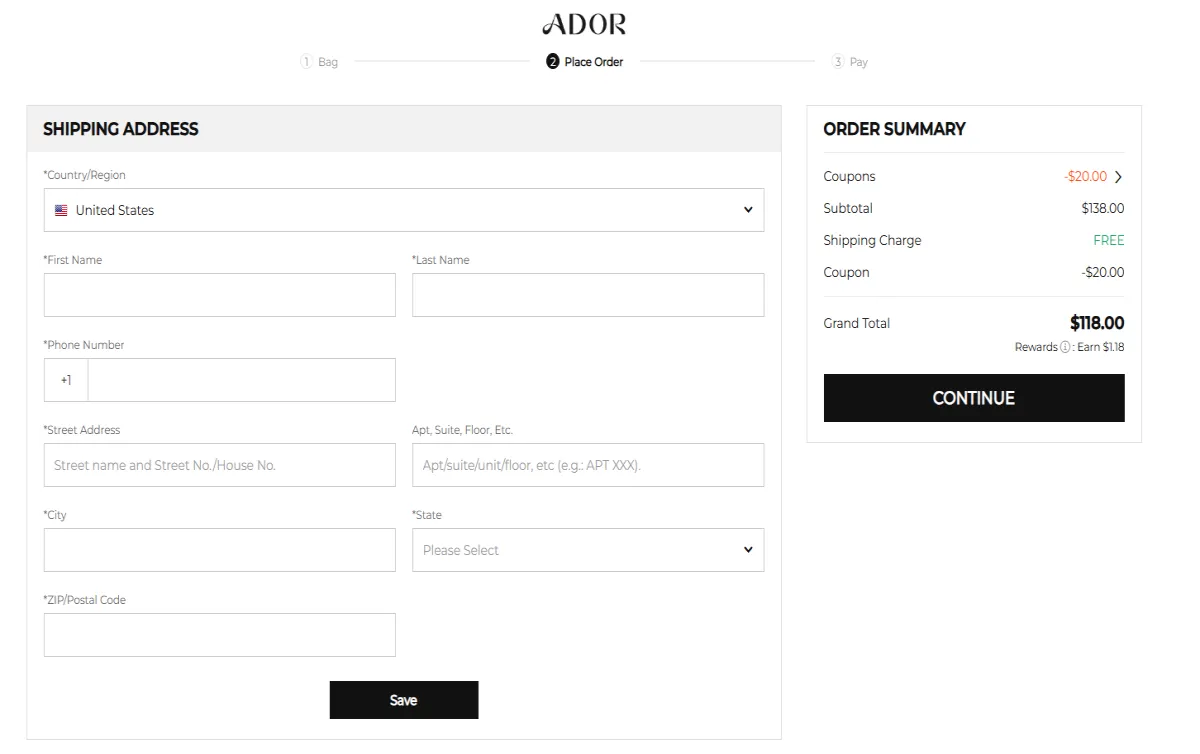Viewport: 1200px width, 754px height.
Task: Click the Save button
Action: [x=403, y=699]
